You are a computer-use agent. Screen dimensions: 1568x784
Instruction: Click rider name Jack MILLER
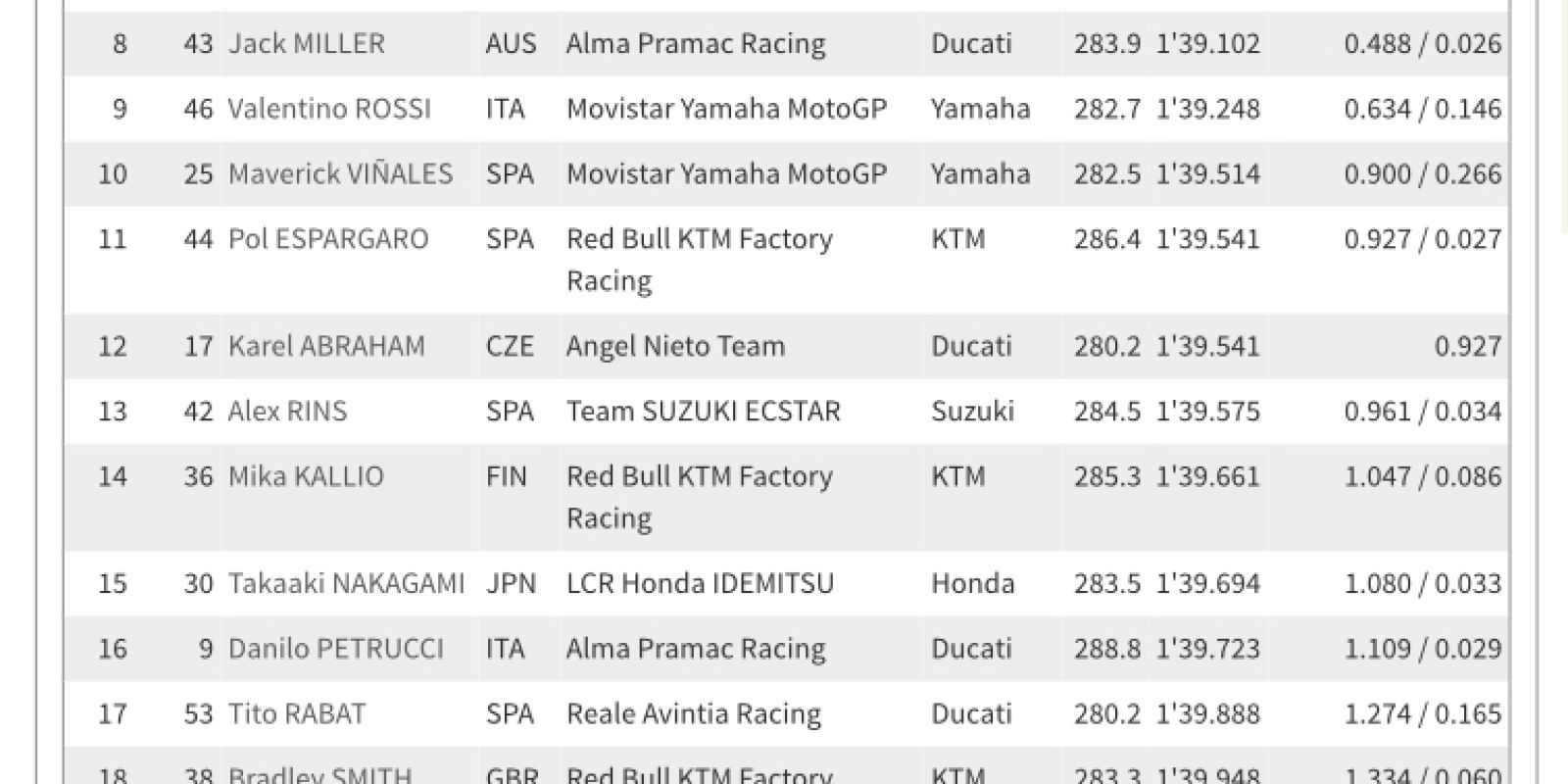tap(306, 43)
